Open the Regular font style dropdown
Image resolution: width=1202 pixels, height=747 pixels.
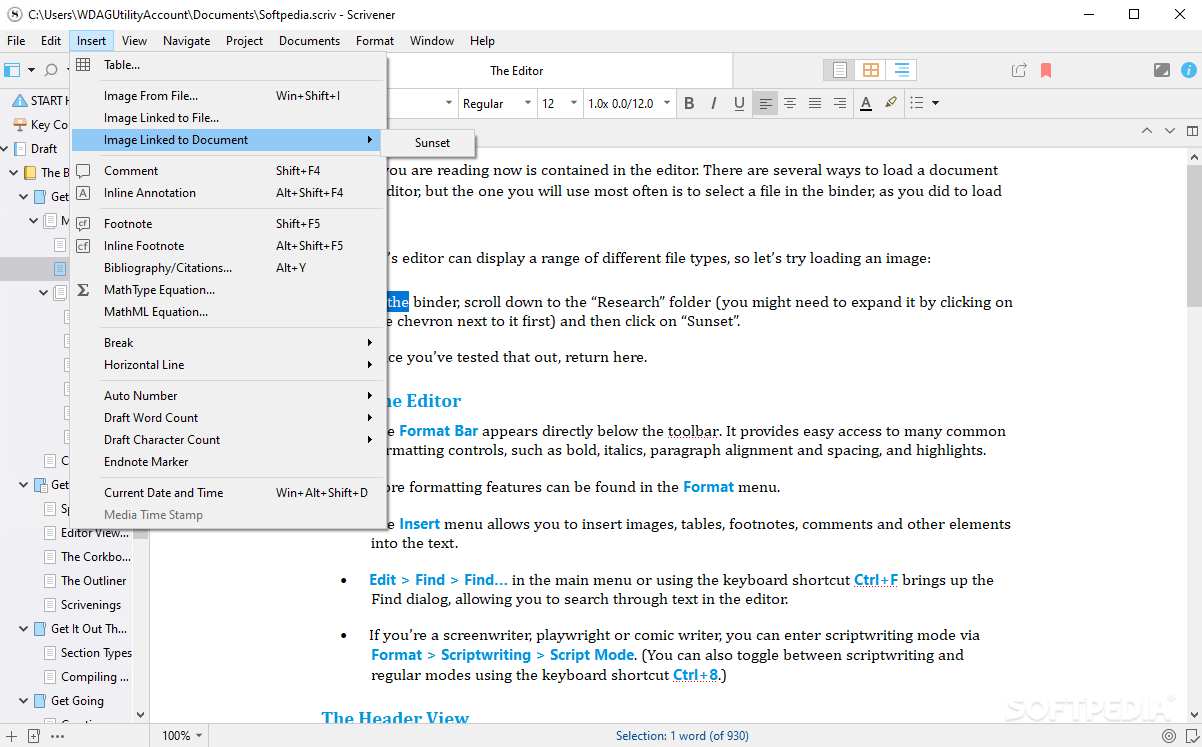coord(496,103)
